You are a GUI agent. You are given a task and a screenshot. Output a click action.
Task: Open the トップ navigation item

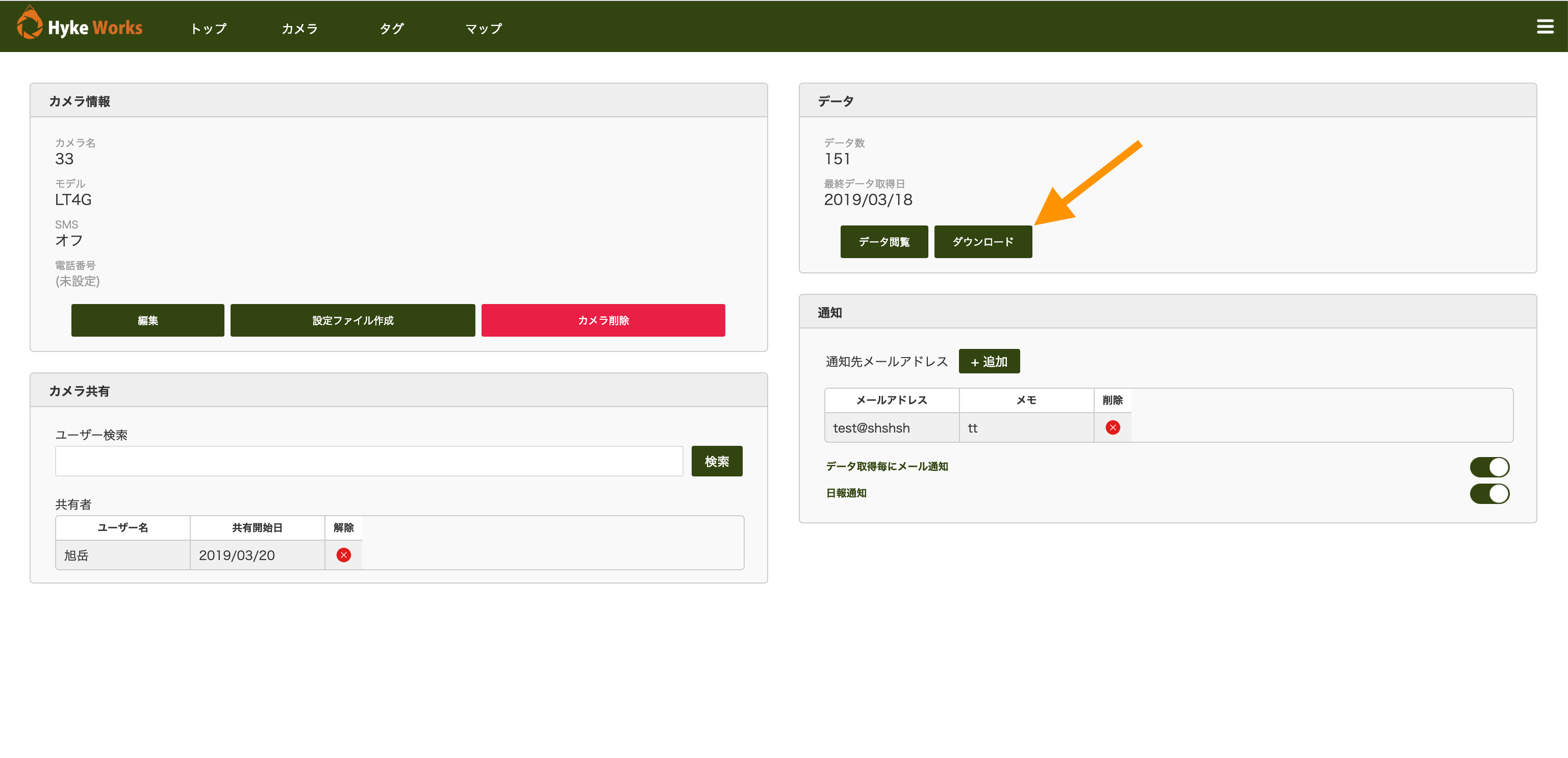(x=208, y=29)
